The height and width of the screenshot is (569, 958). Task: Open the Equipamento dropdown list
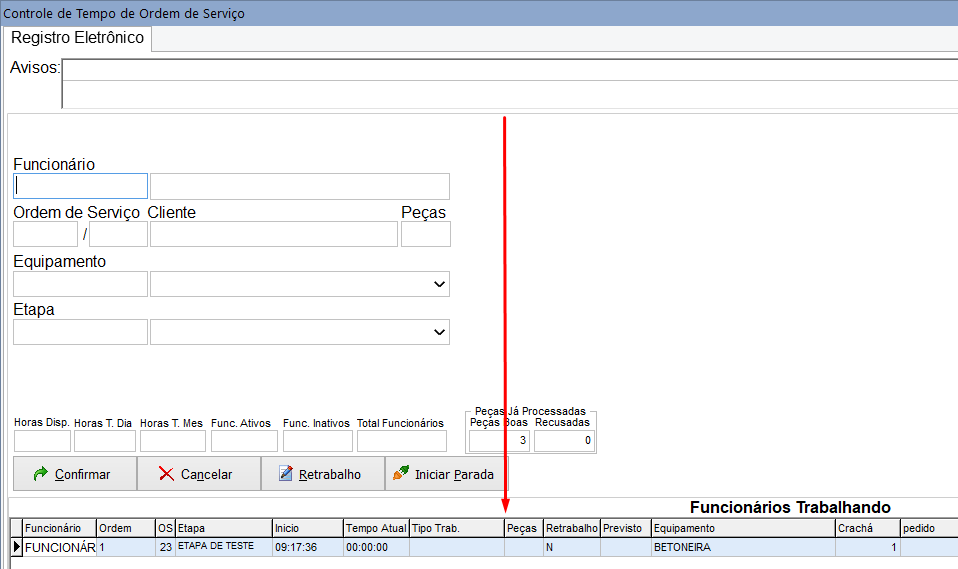pyautogui.click(x=439, y=284)
